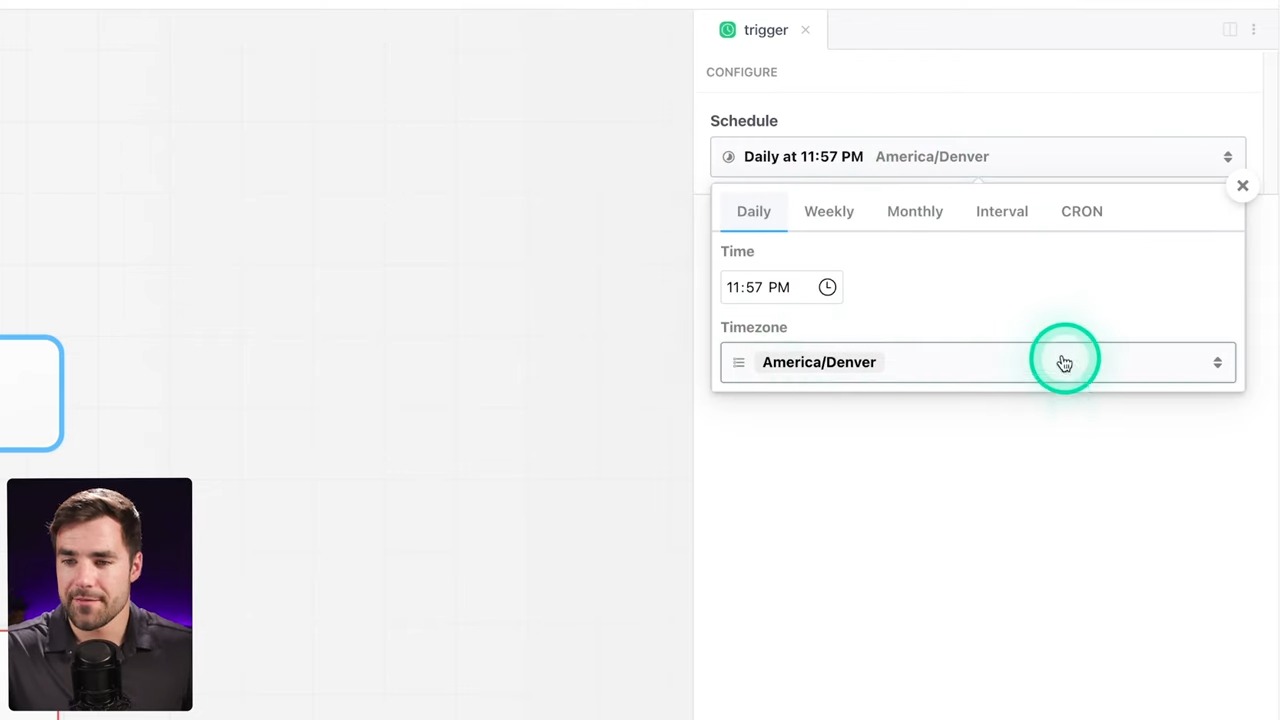Open the time picker clock icon

tap(827, 287)
